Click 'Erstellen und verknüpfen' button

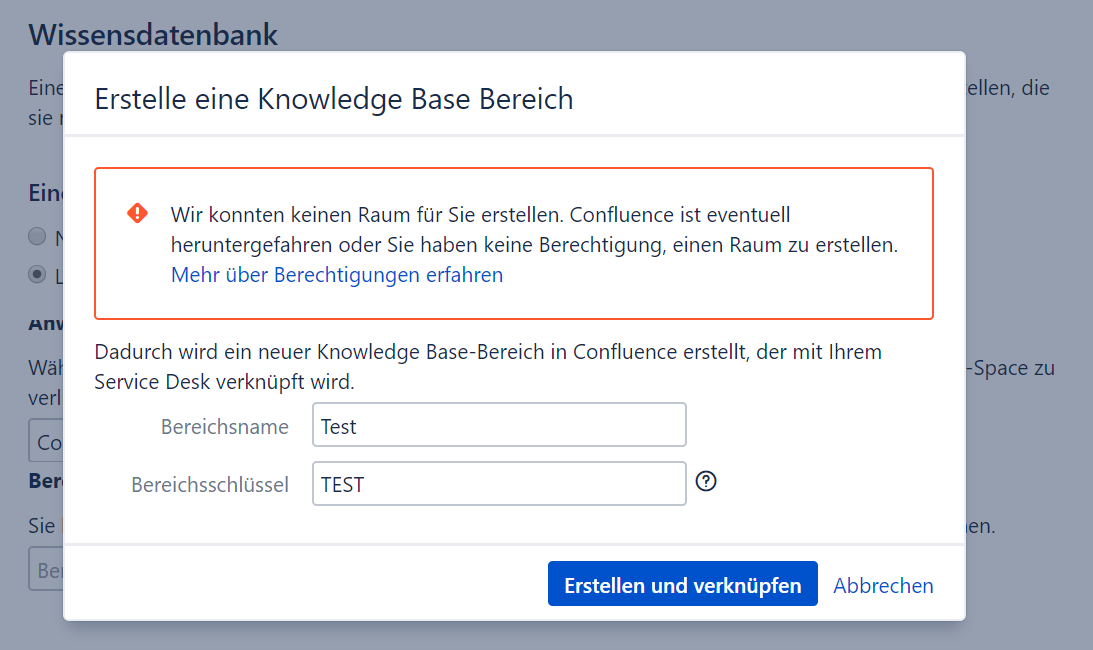682,584
